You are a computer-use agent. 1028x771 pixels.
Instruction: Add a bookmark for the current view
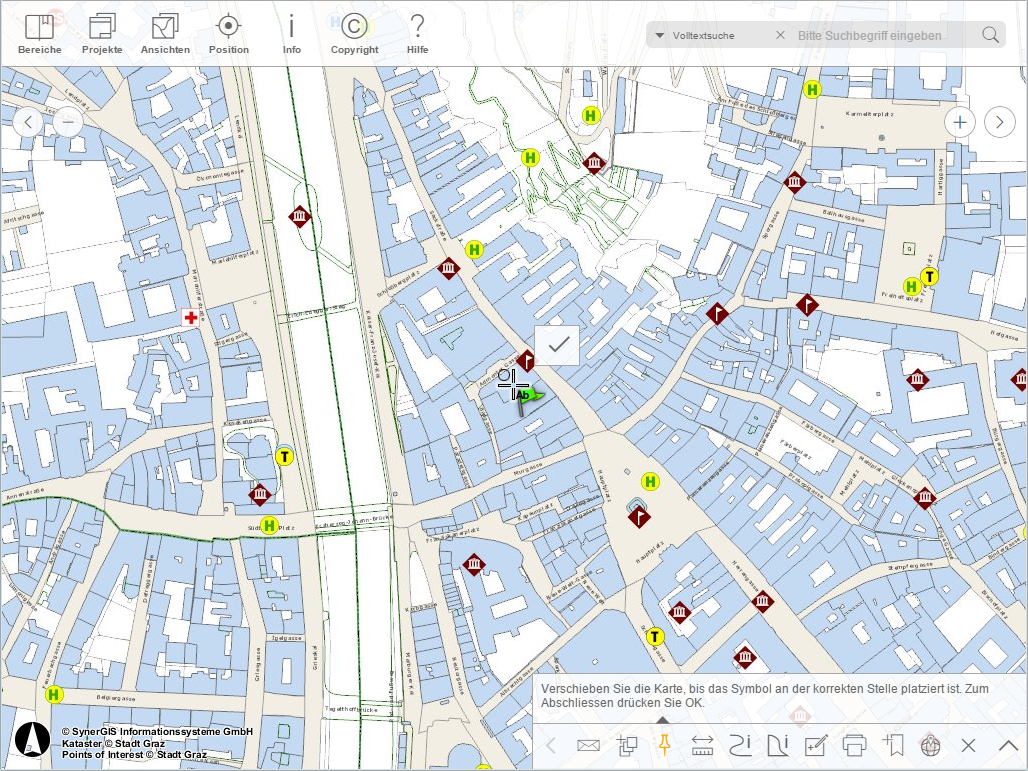(894, 745)
